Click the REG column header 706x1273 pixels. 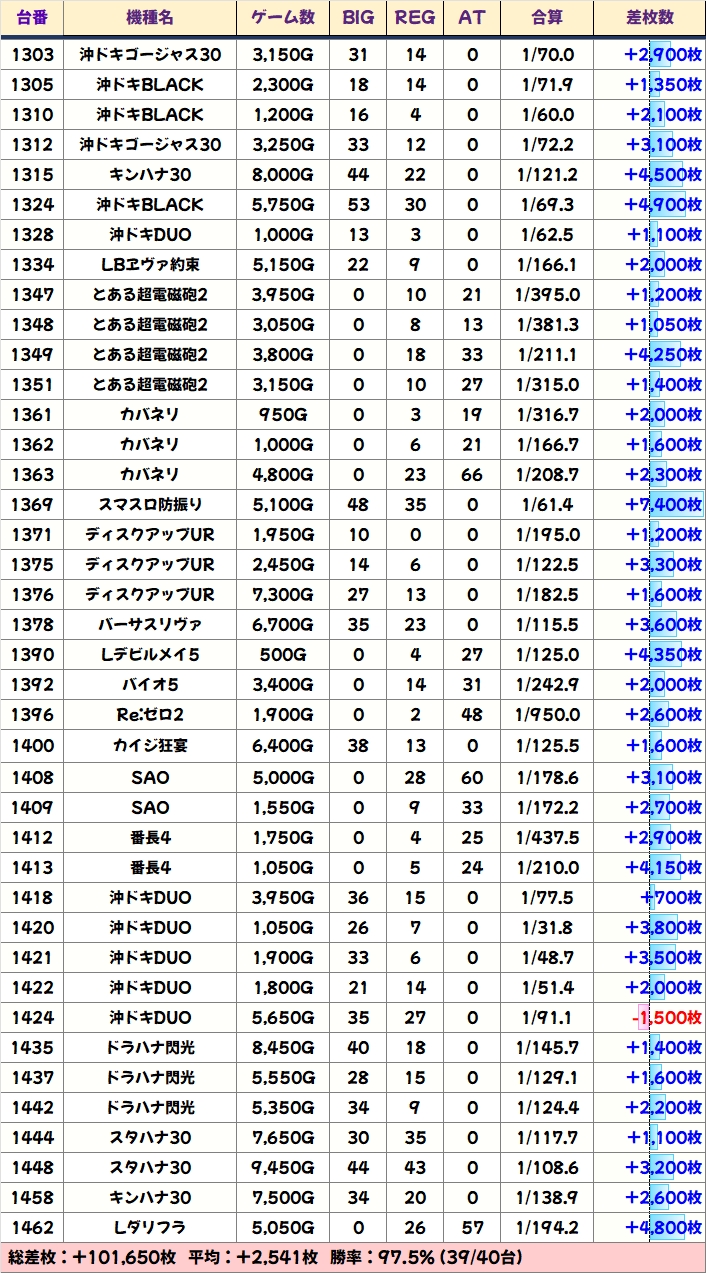415,18
